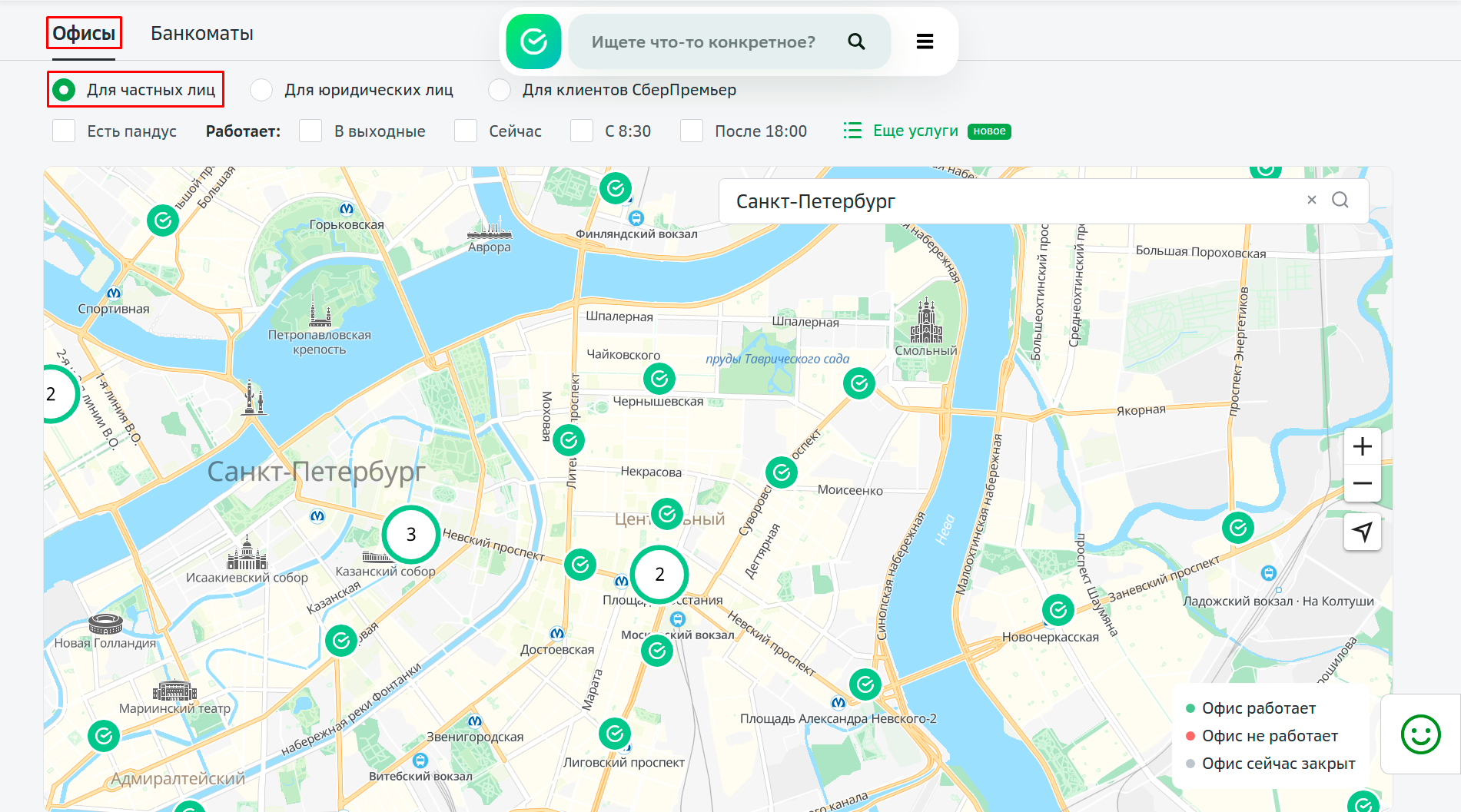Open the hamburger menu
Screen dimensions: 1461x812
(925, 41)
